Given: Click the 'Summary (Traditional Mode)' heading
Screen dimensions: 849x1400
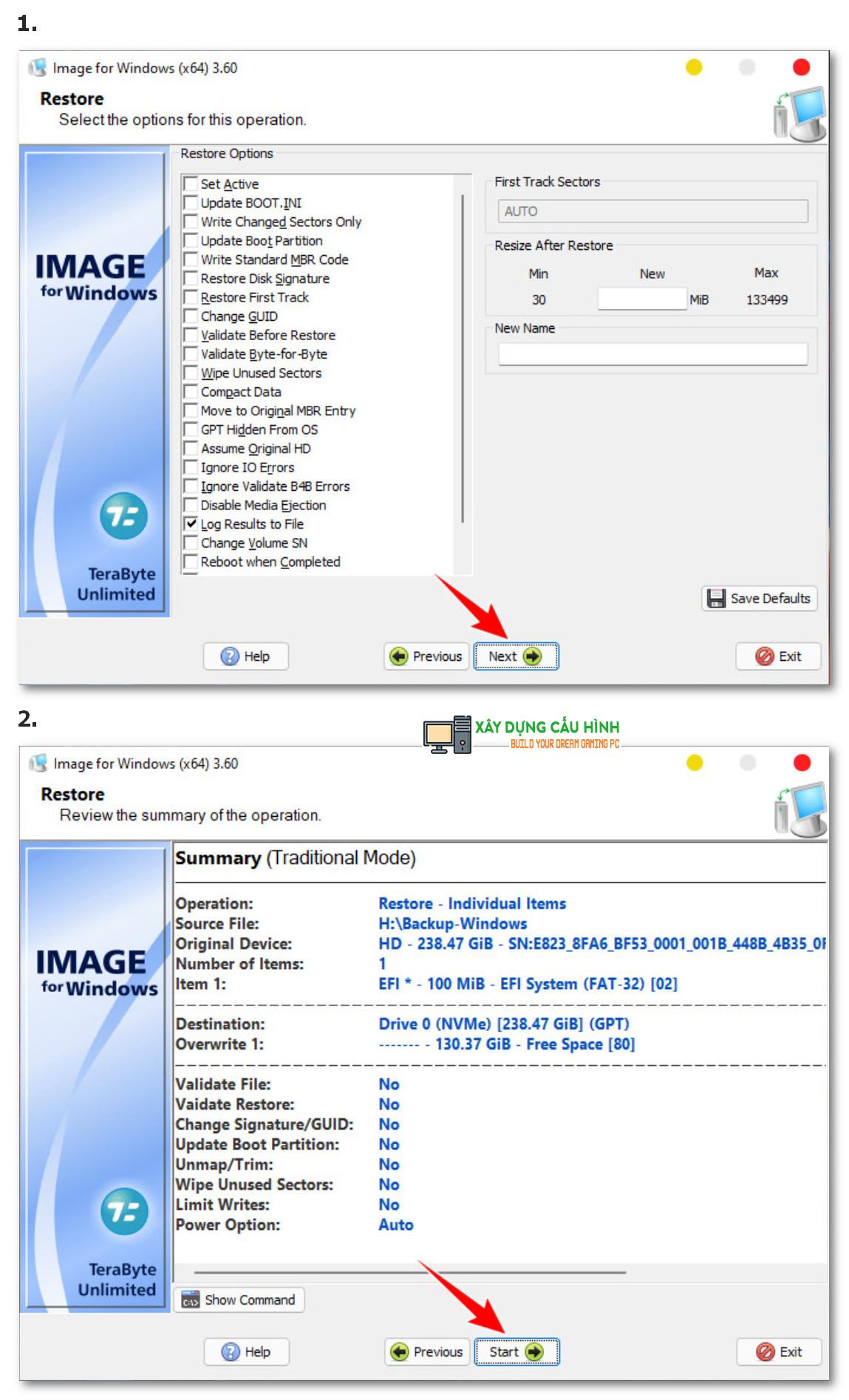Looking at the screenshot, I should coord(296,858).
